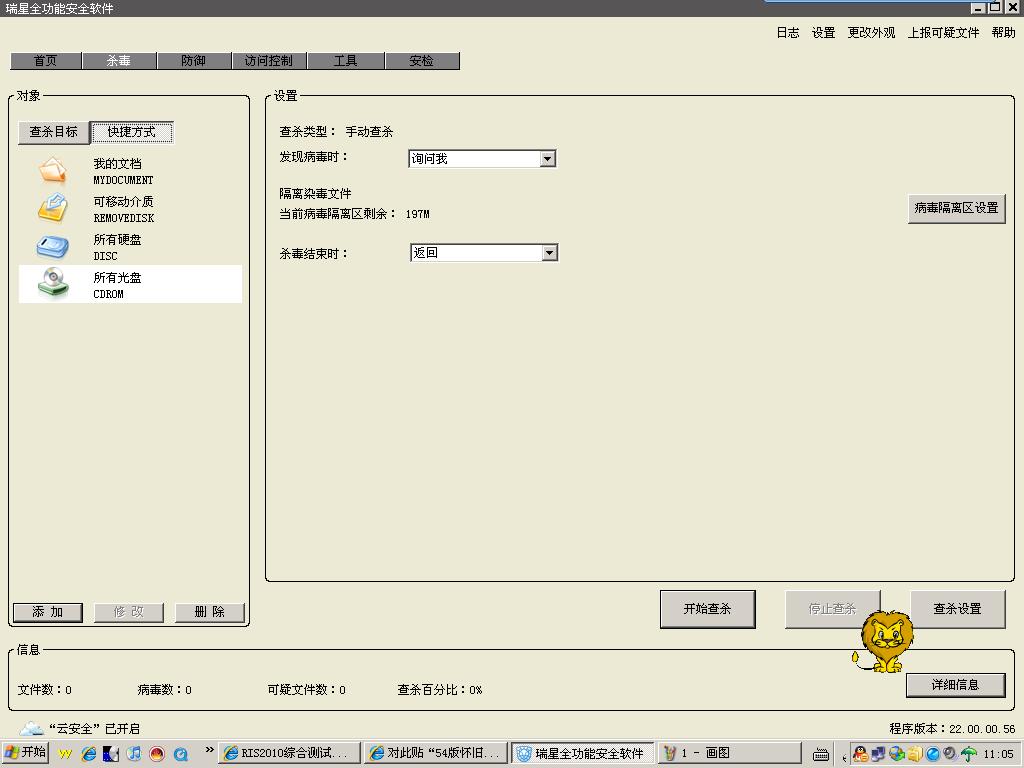Select the 所有硬盘 hard disk icon
Screen dimensions: 1024x768
(x=52, y=247)
